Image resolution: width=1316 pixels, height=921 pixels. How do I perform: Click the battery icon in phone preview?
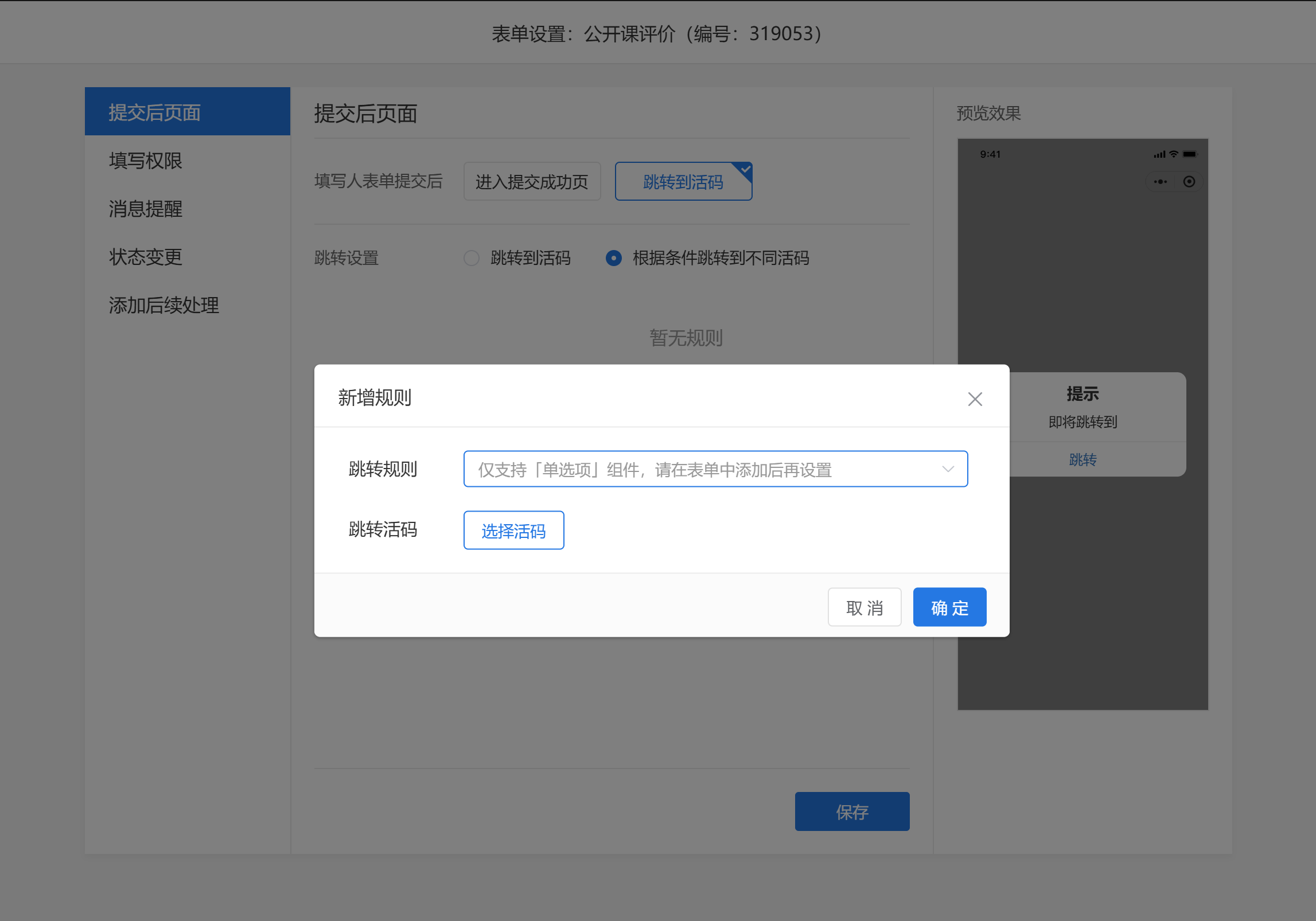(1190, 154)
